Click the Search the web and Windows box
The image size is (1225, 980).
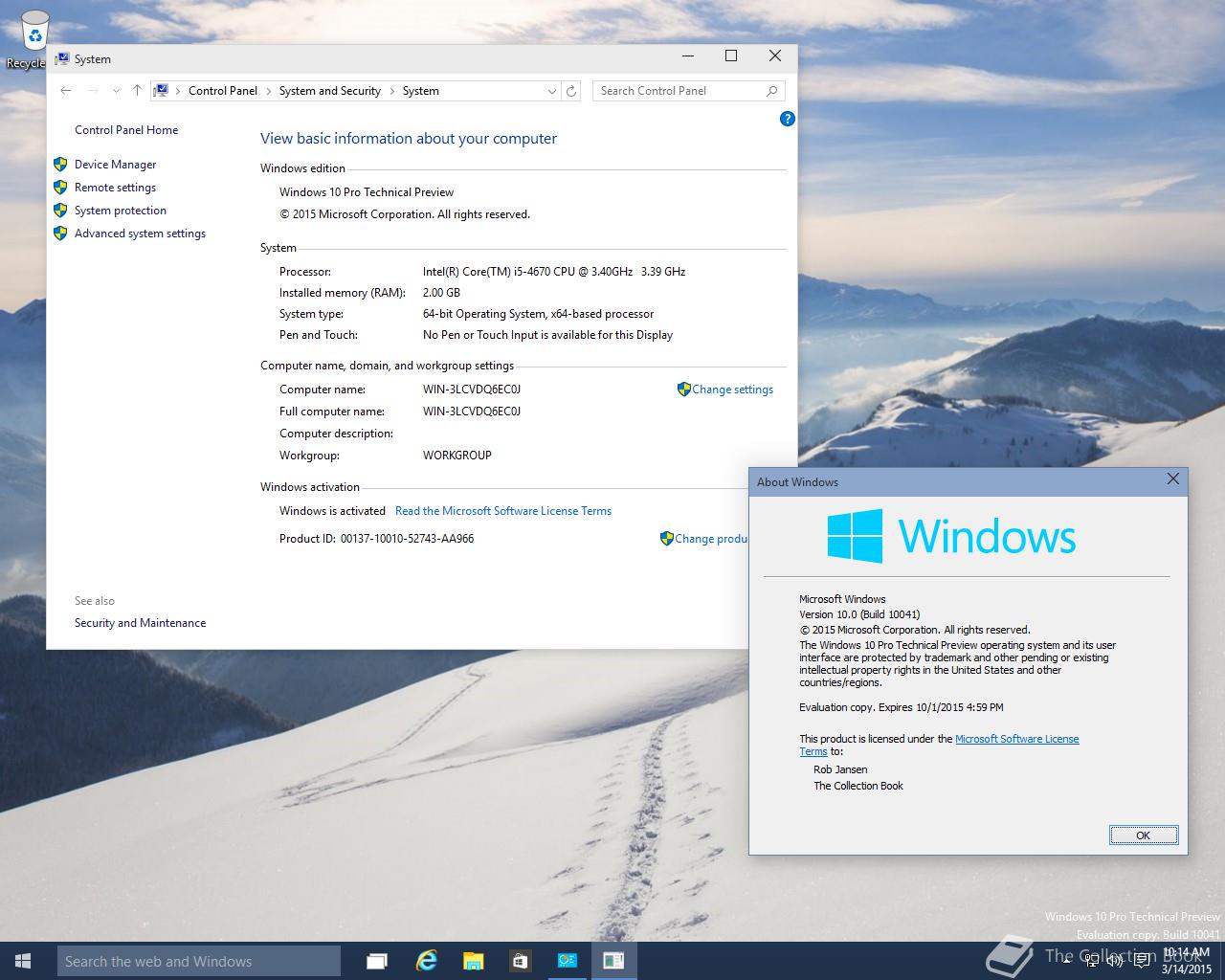coord(199,961)
